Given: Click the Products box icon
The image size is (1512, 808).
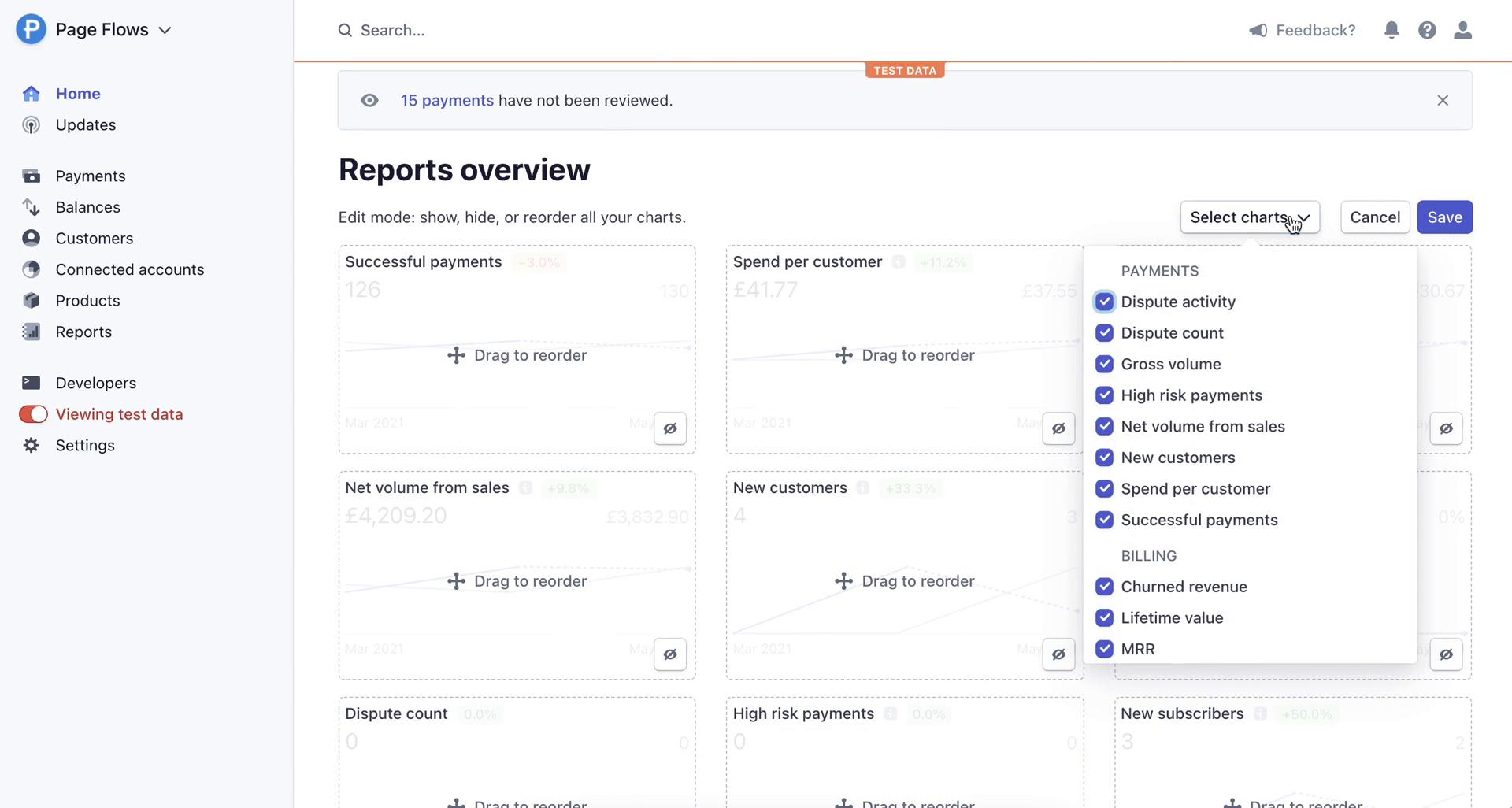Looking at the screenshot, I should point(31,301).
